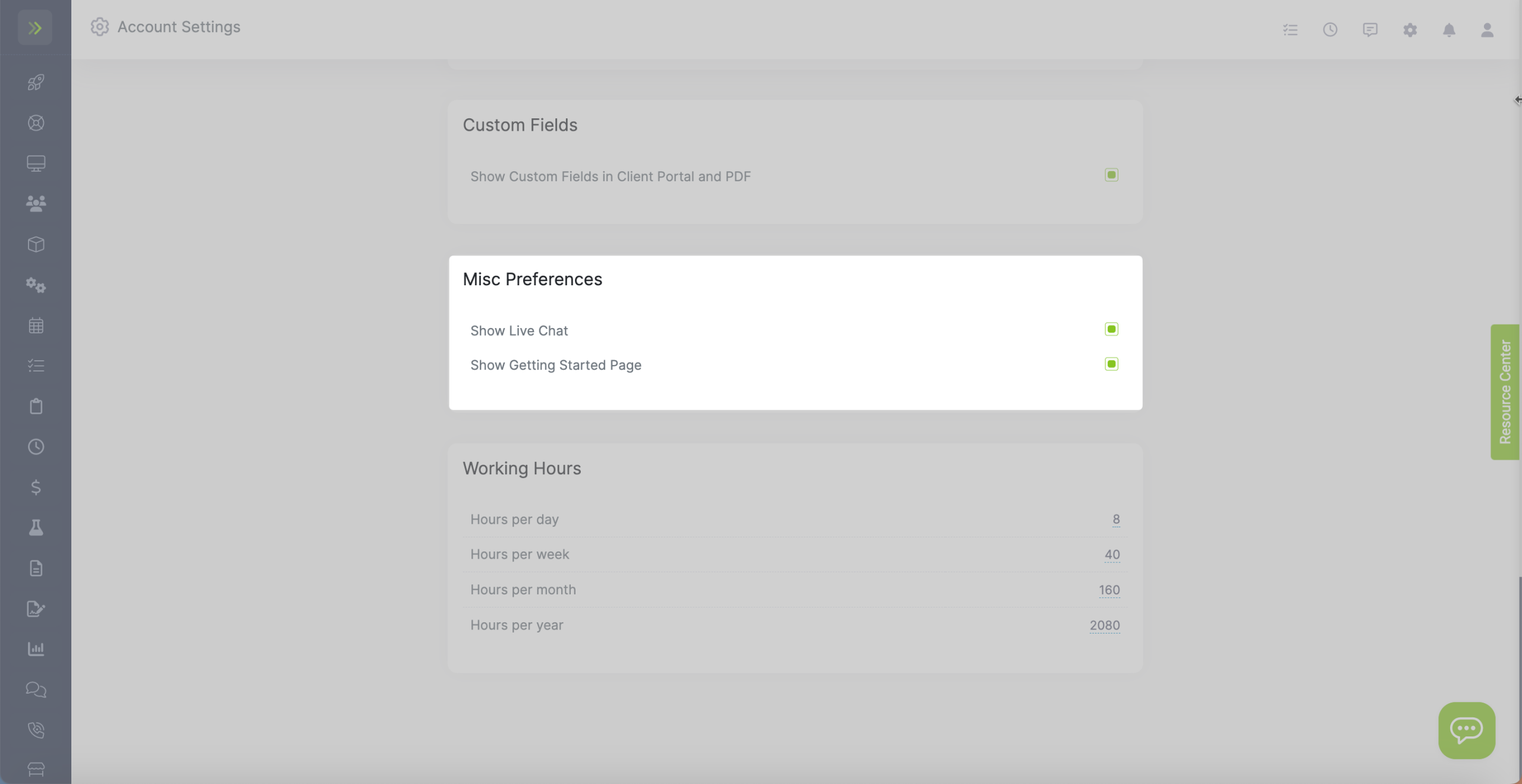Open the chat bubbles icon in sidebar

coord(36,689)
